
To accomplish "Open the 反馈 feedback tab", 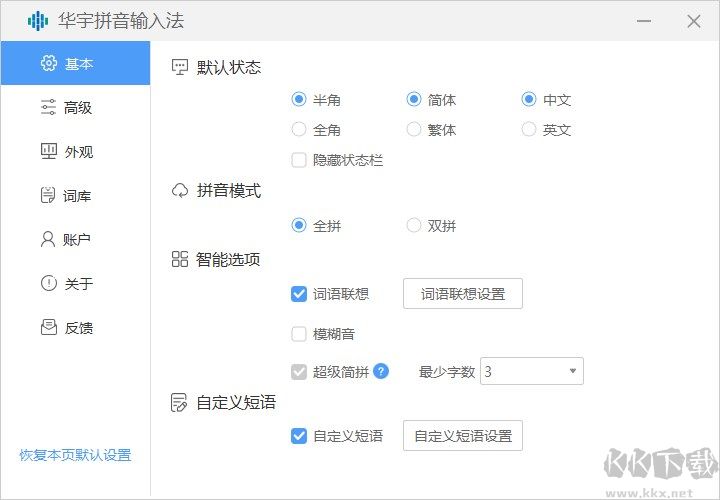I will pos(75,327).
